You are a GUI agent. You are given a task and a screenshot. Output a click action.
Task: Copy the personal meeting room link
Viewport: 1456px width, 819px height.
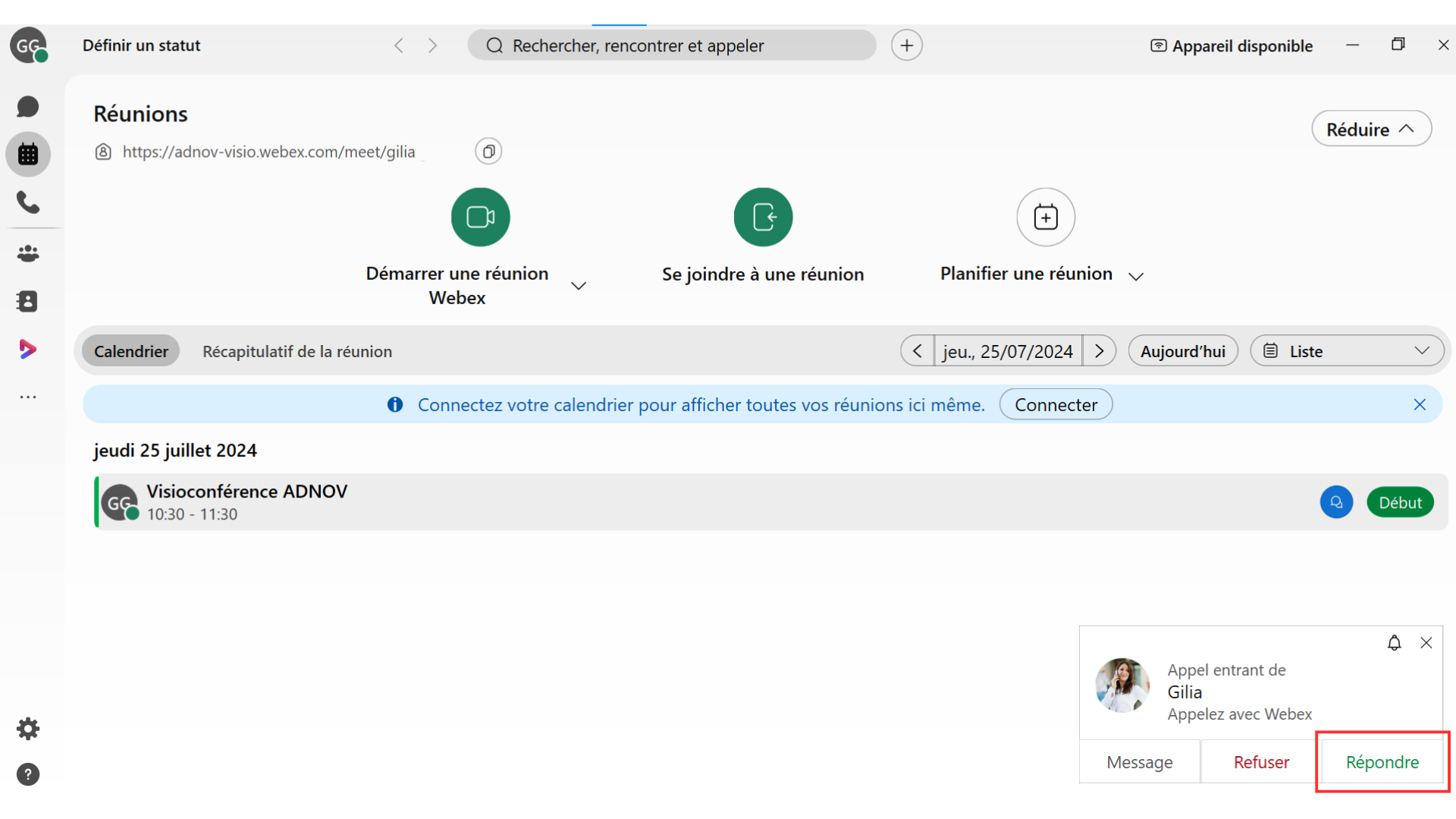[x=489, y=152]
